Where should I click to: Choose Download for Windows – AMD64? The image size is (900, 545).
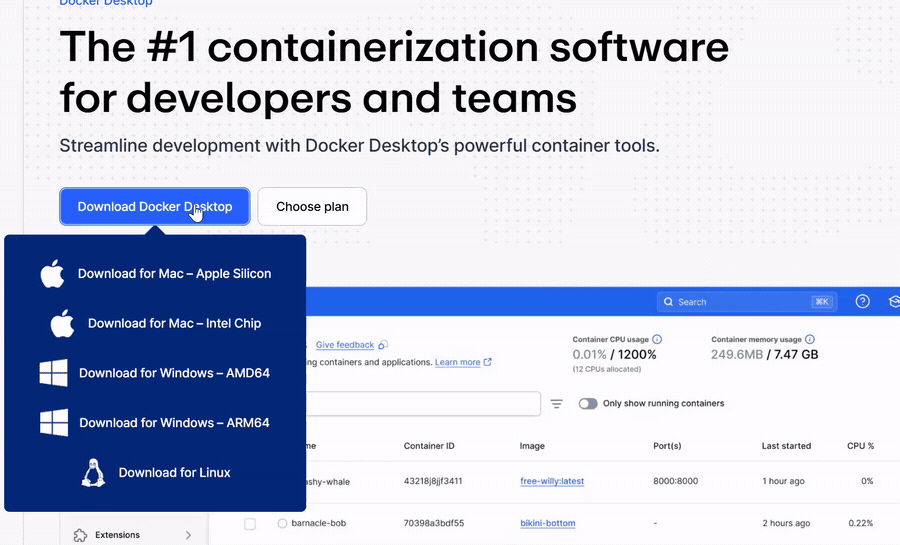click(174, 373)
